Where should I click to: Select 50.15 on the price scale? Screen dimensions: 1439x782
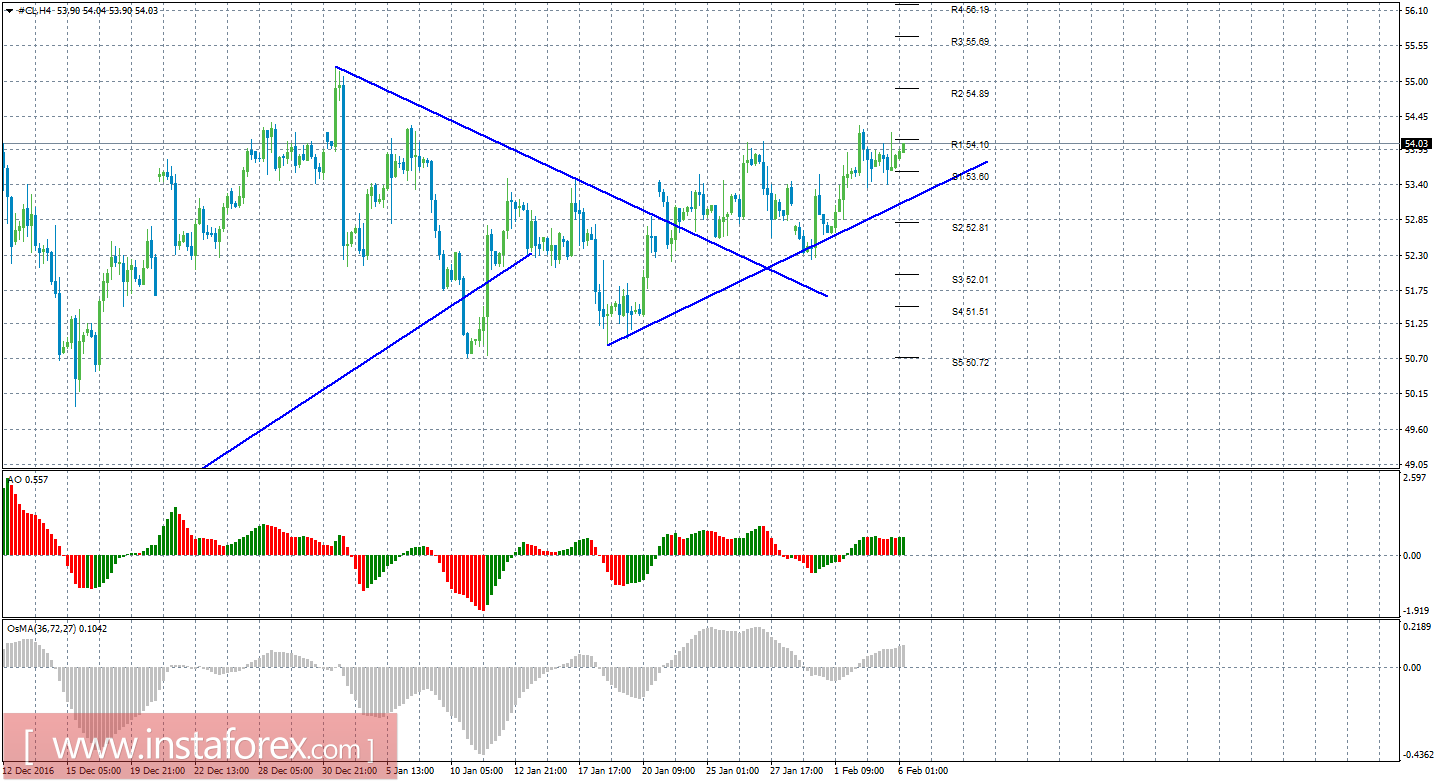pyautogui.click(x=1416, y=394)
